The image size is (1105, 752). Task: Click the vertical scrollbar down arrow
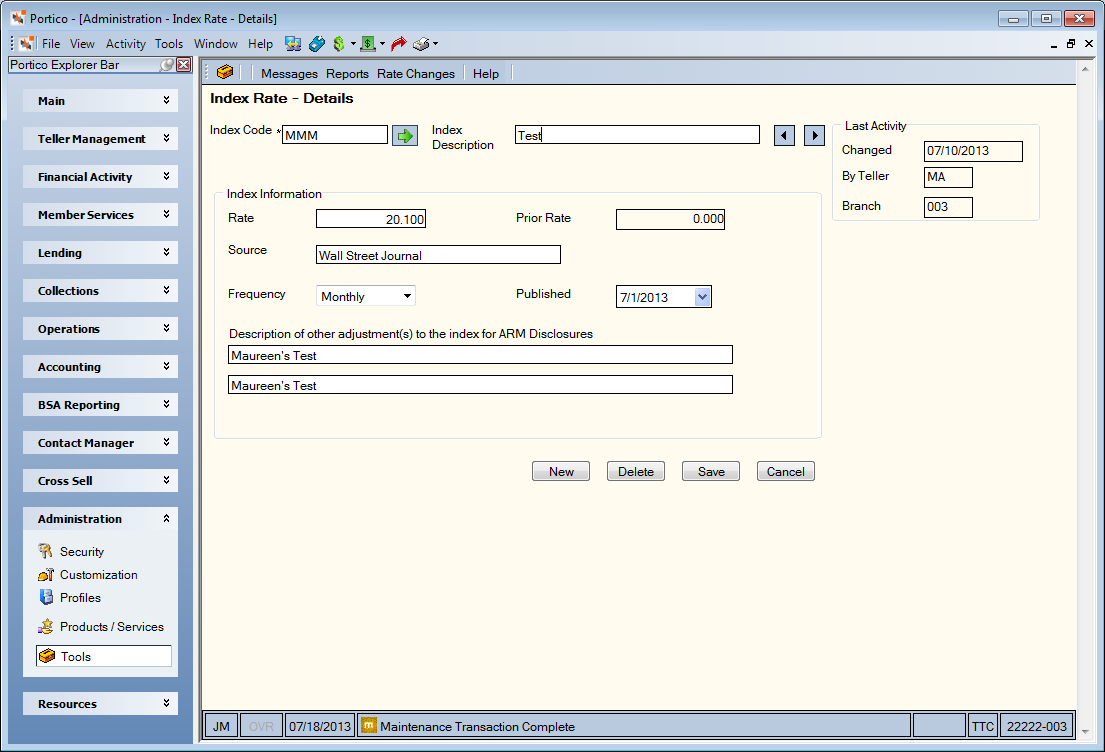1085,732
